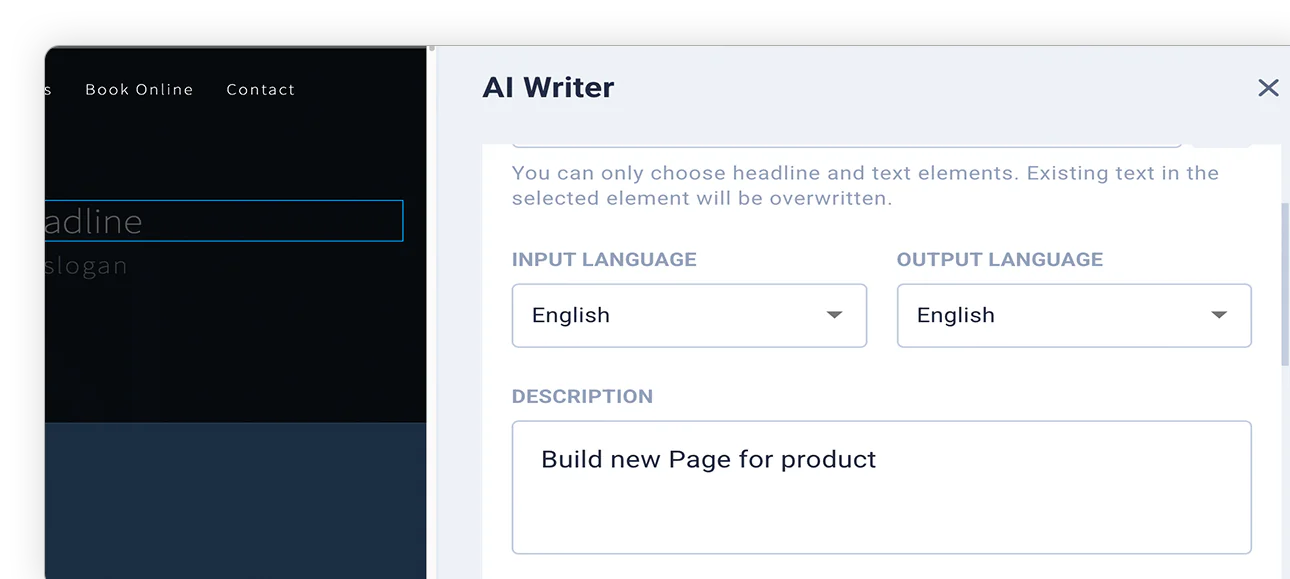Click the hint text about headline elements
1290x579 pixels.
click(x=864, y=185)
